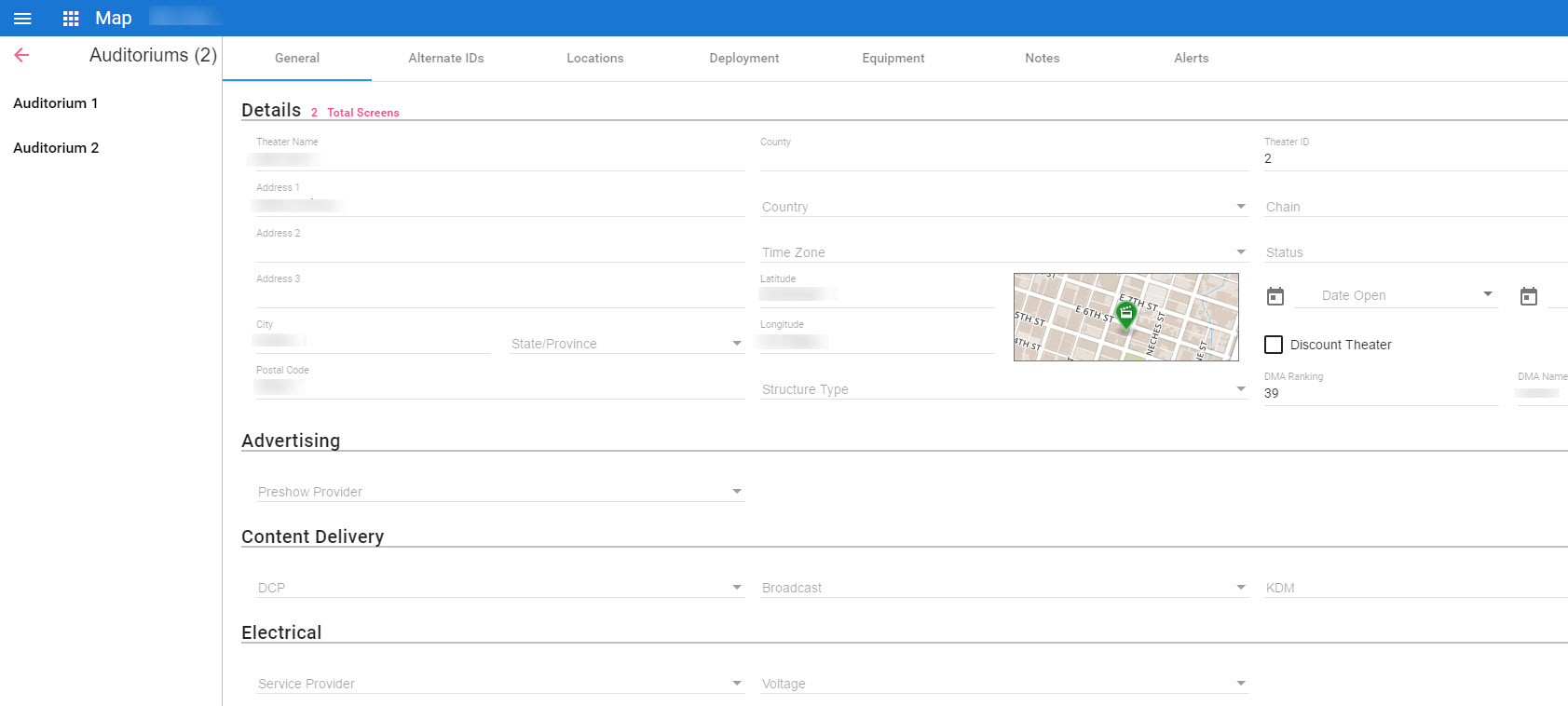Switch to the Alternate IDs tab
Image resolution: width=1568 pixels, height=706 pixels.
(x=445, y=58)
